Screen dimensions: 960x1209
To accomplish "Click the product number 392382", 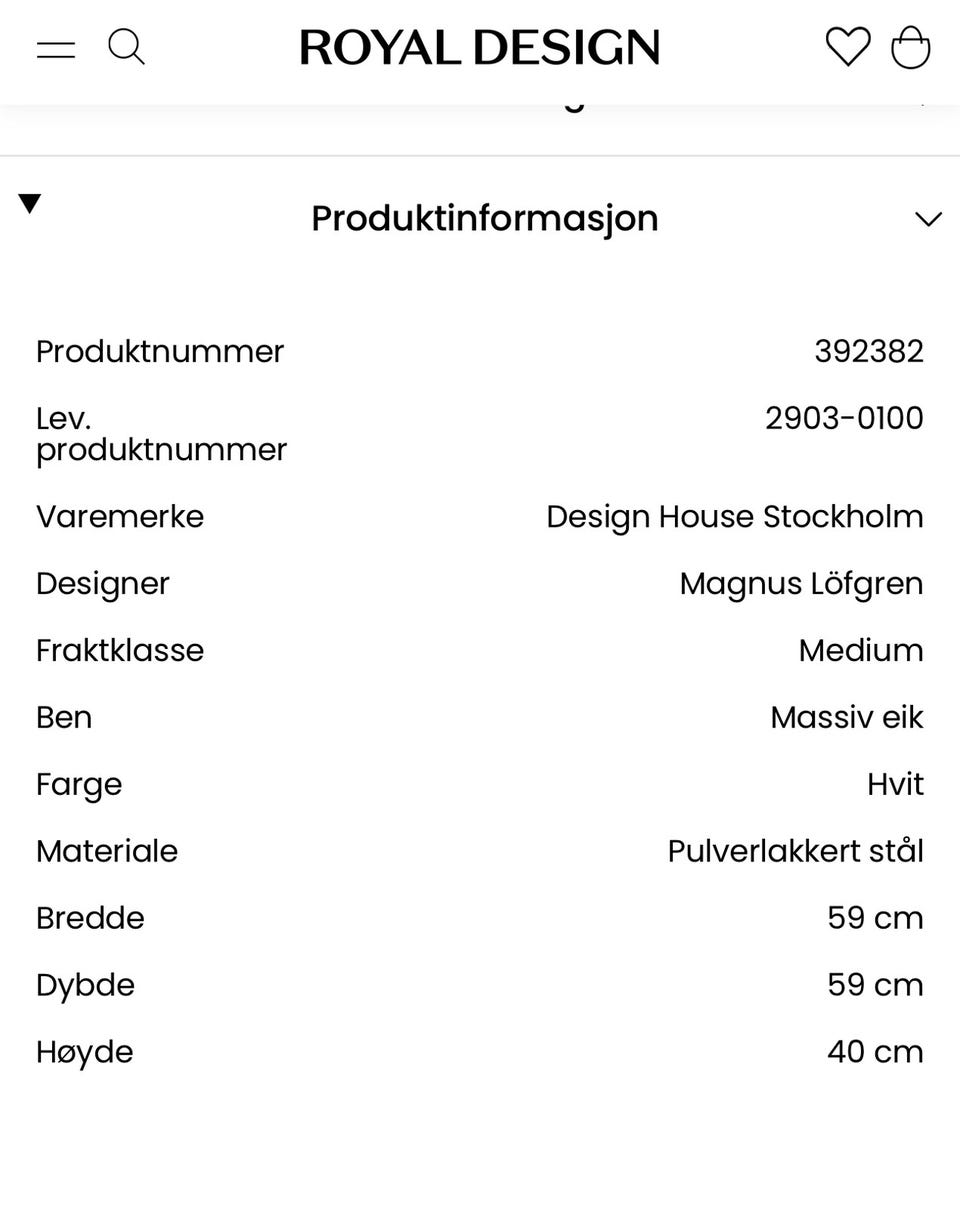I will pyautogui.click(x=868, y=351).
